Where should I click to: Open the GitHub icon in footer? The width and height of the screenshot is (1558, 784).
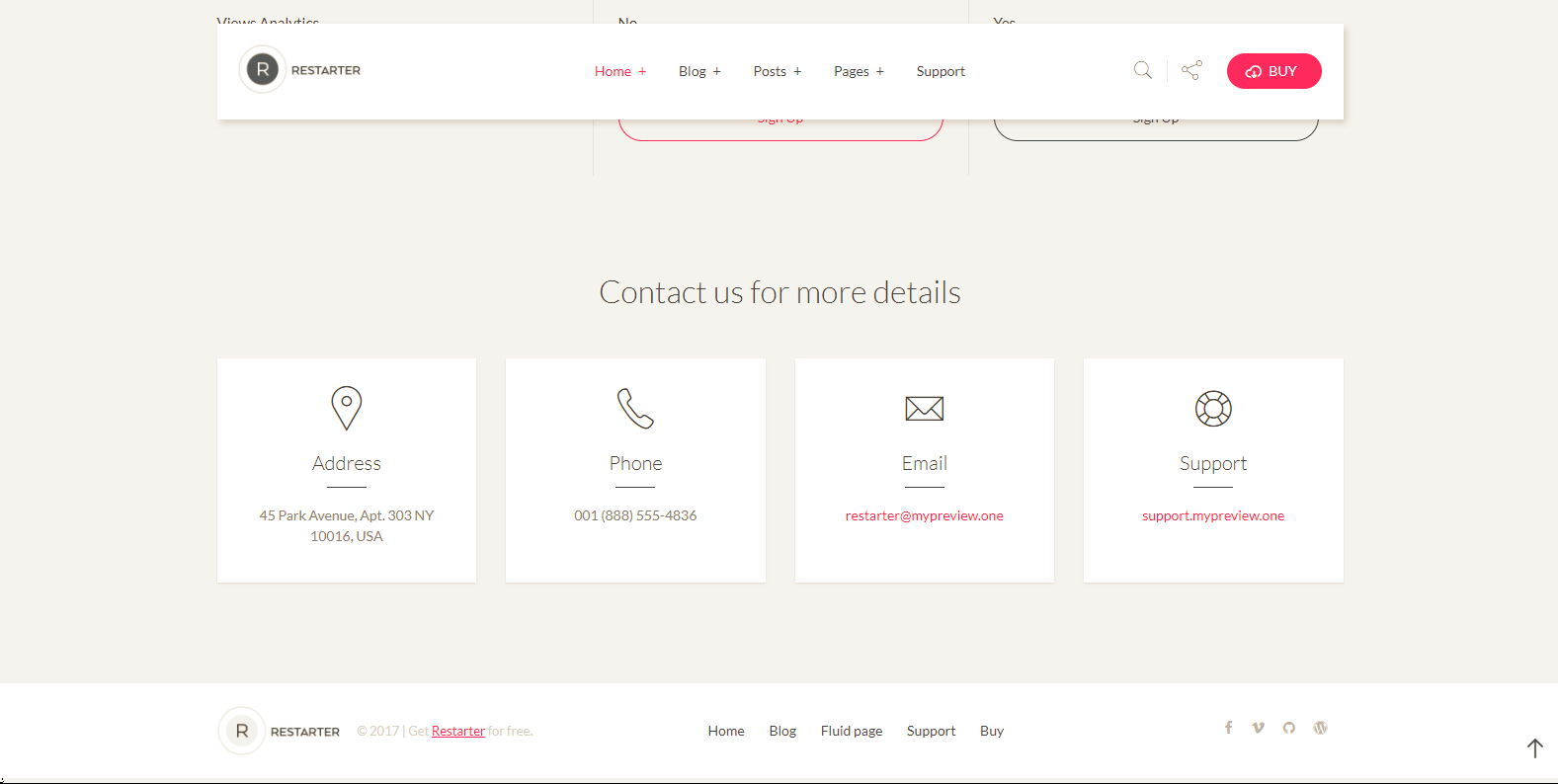click(x=1288, y=728)
